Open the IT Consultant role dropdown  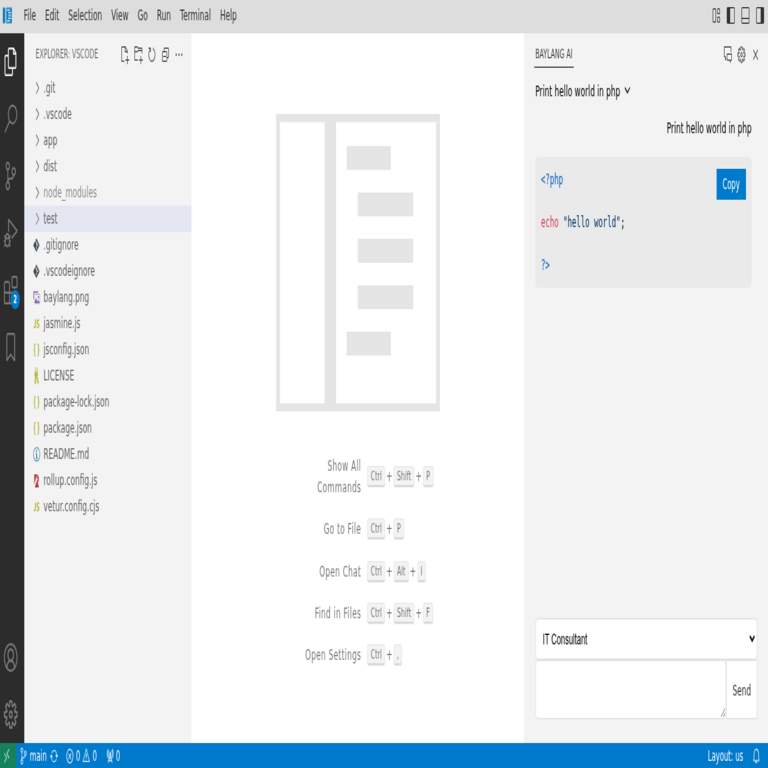pos(645,639)
